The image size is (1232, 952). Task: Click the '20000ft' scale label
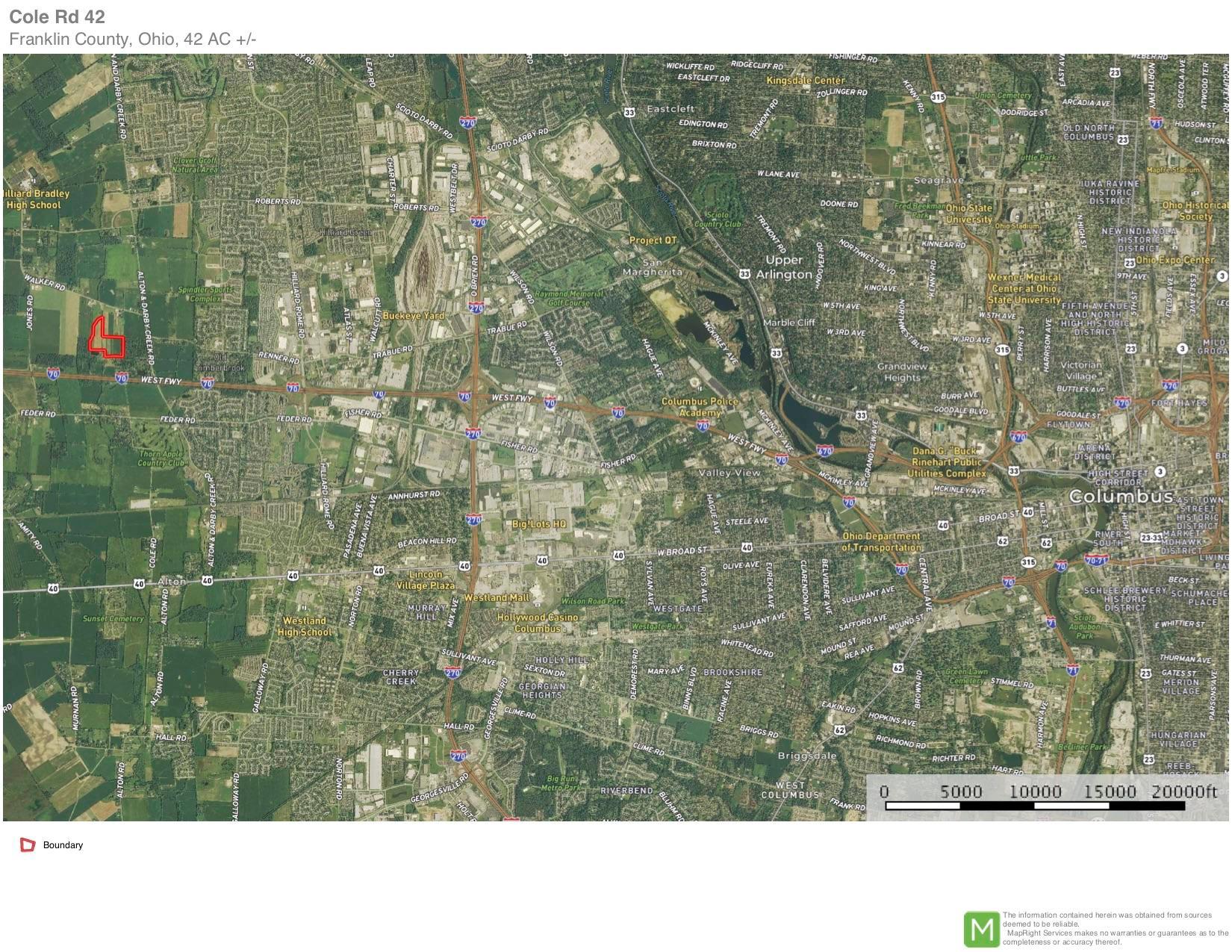(1184, 791)
